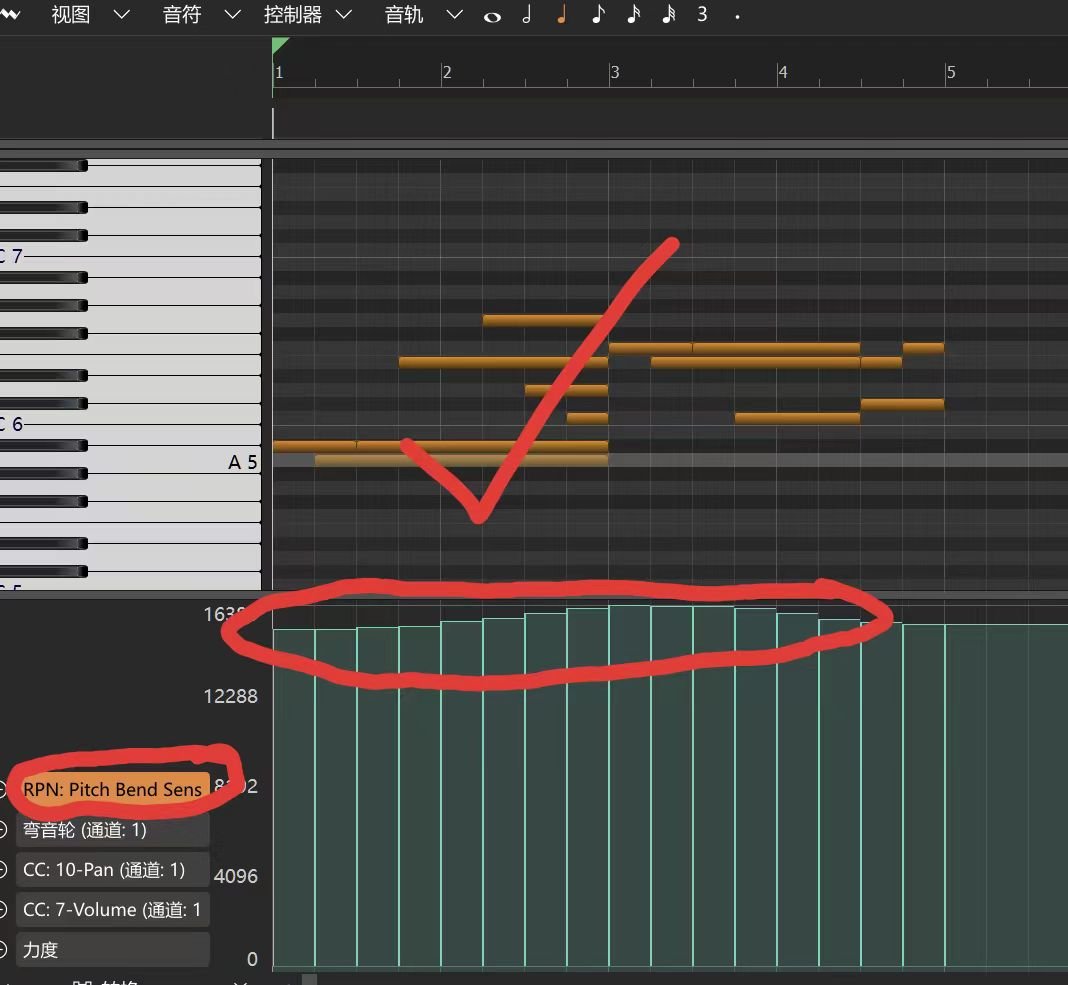Open the 音轨 menu
Image resolution: width=1068 pixels, height=985 pixels.
tap(404, 15)
